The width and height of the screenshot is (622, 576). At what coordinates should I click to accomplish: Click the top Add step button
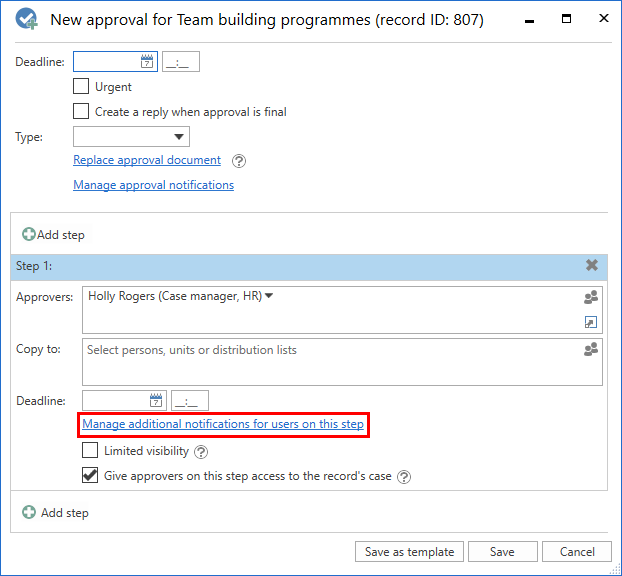pos(54,235)
